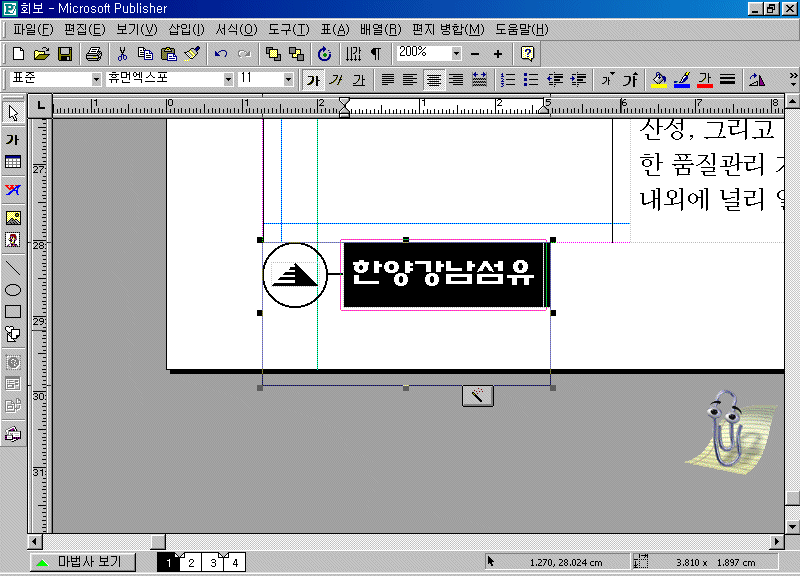Open a file with the Open folder icon
This screenshot has height=576, width=800.
[x=42, y=54]
